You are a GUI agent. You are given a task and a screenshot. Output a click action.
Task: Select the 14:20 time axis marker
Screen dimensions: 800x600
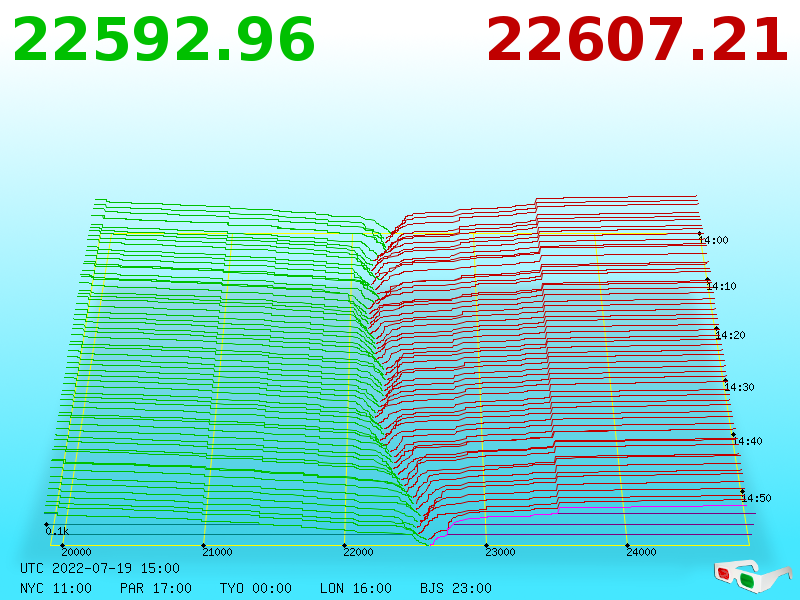click(730, 335)
